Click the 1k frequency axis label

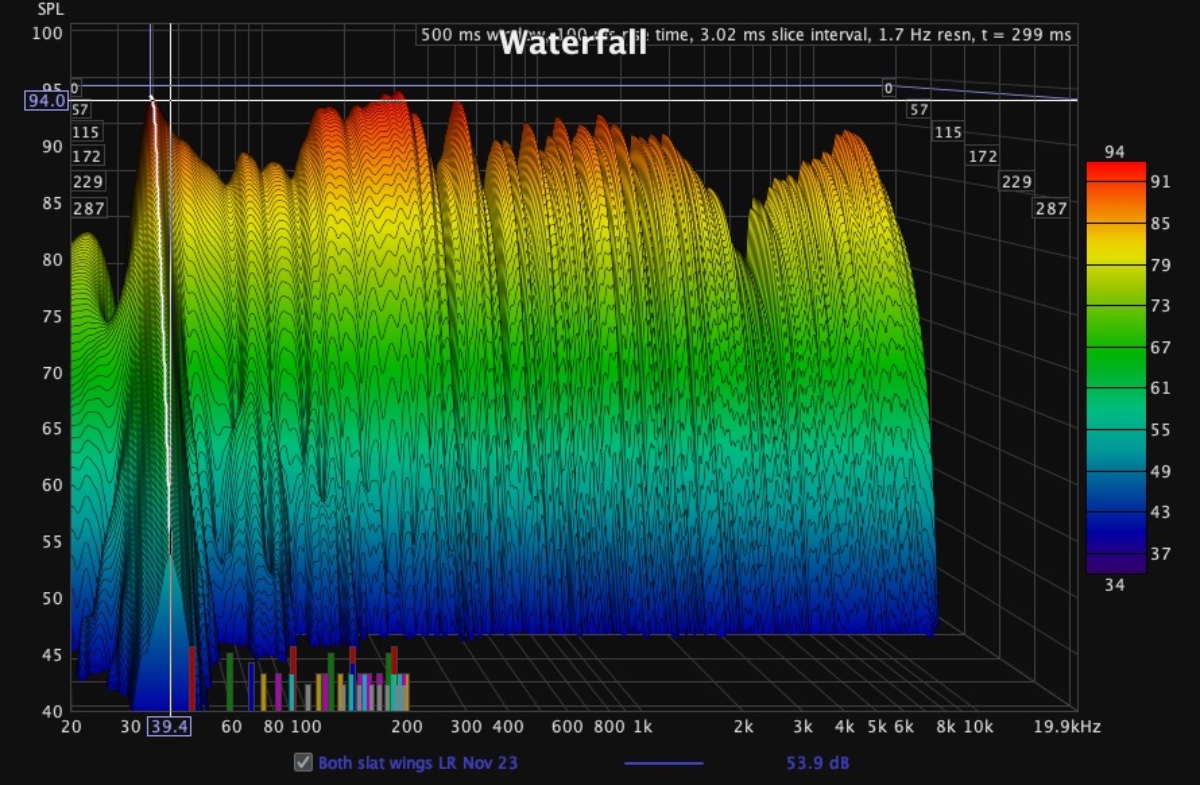click(x=642, y=727)
